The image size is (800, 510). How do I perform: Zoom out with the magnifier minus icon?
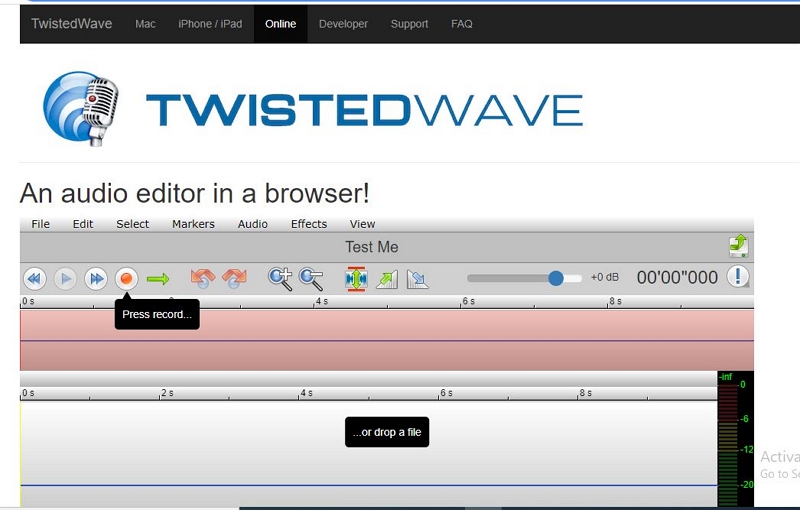click(311, 279)
